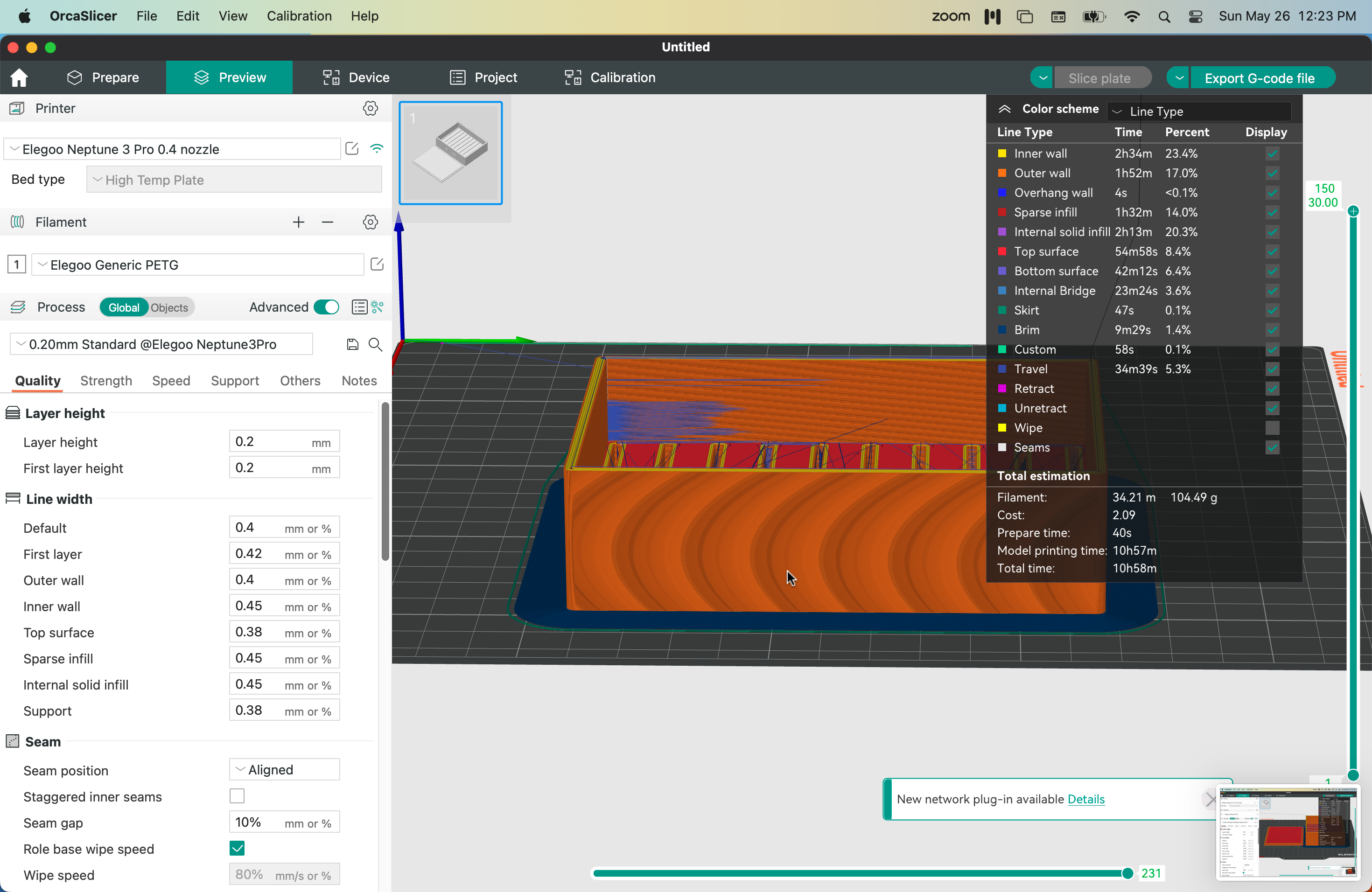This screenshot has width=1372, height=892.
Task: Open Details link for network plug-in
Action: click(1086, 799)
